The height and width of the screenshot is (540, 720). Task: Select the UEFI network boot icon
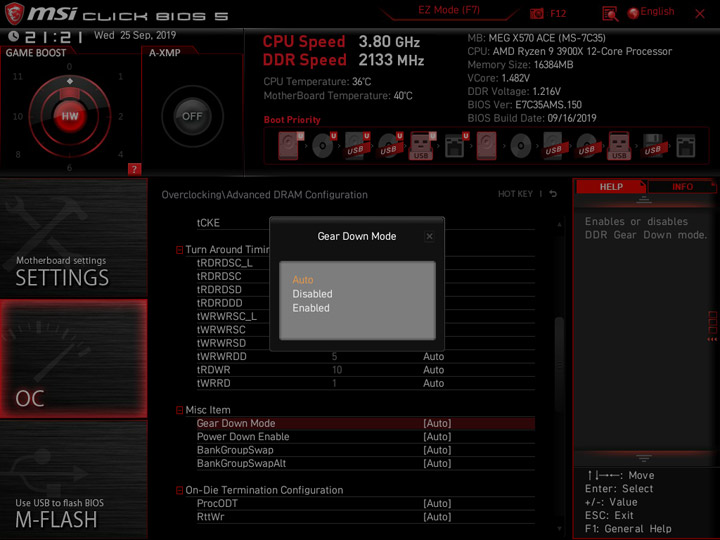tap(456, 146)
